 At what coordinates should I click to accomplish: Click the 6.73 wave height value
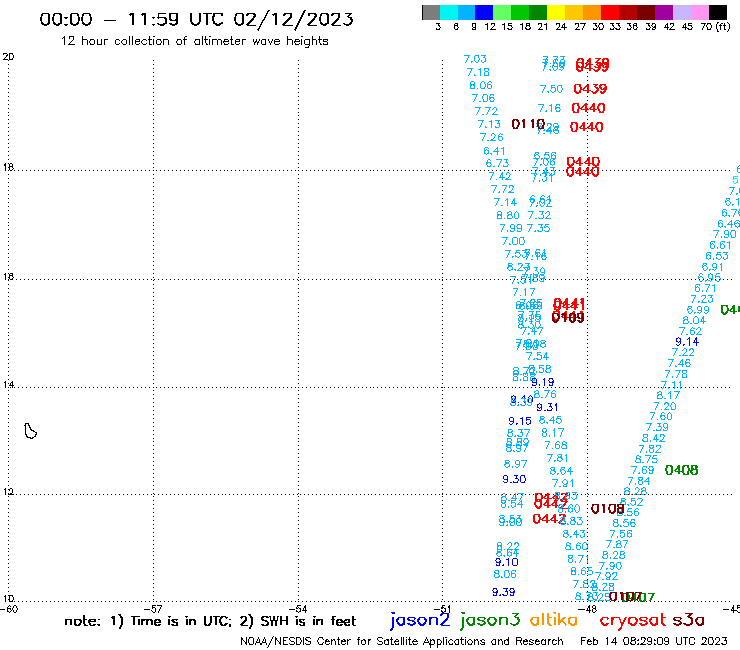click(x=497, y=163)
